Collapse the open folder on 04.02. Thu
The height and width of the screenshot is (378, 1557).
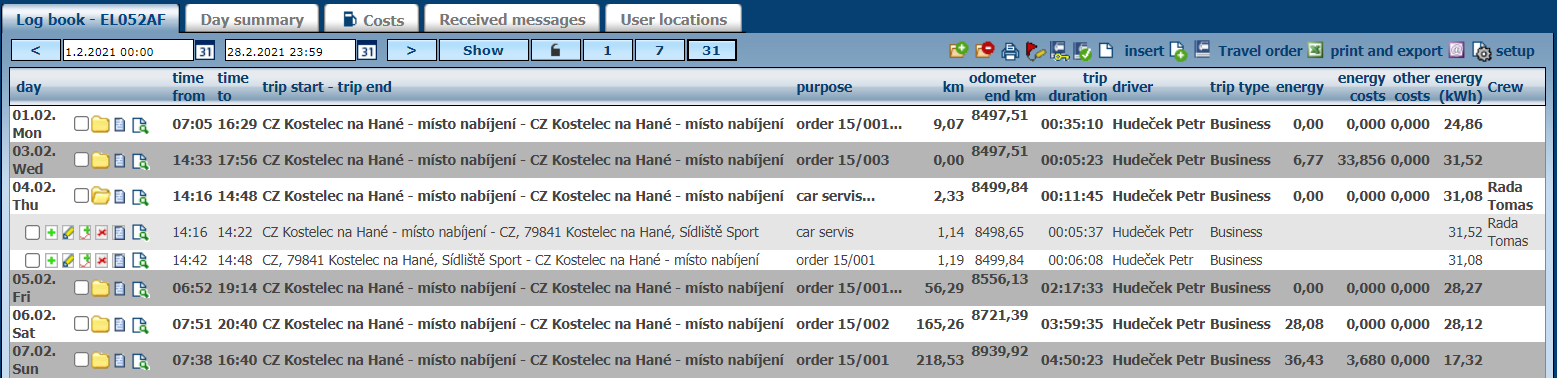tap(100, 196)
